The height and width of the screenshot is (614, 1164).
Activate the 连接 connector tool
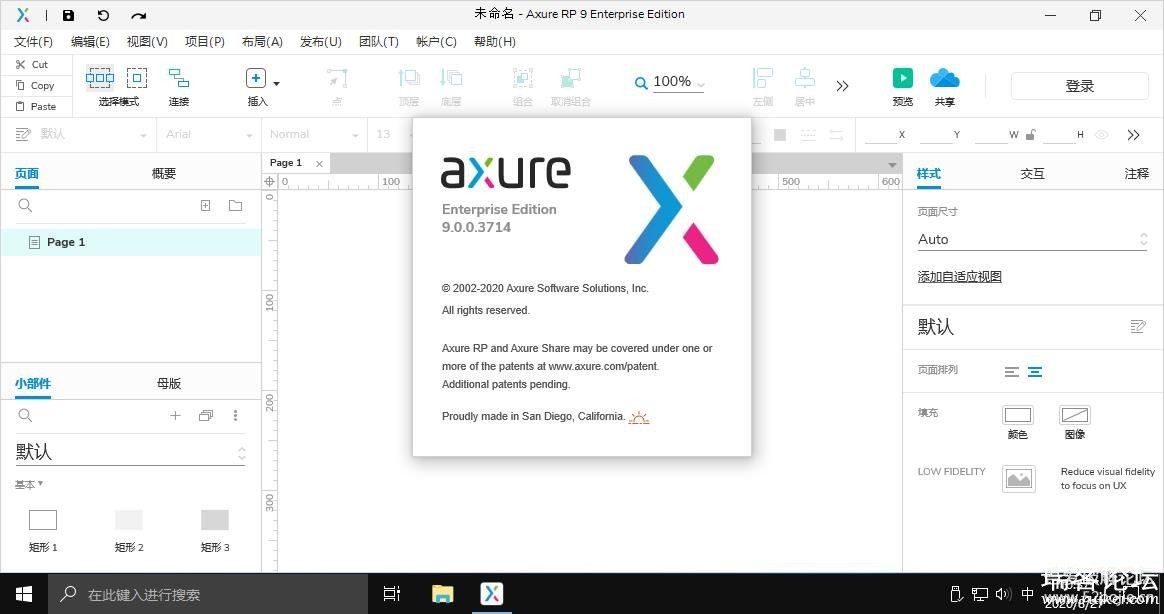click(179, 86)
